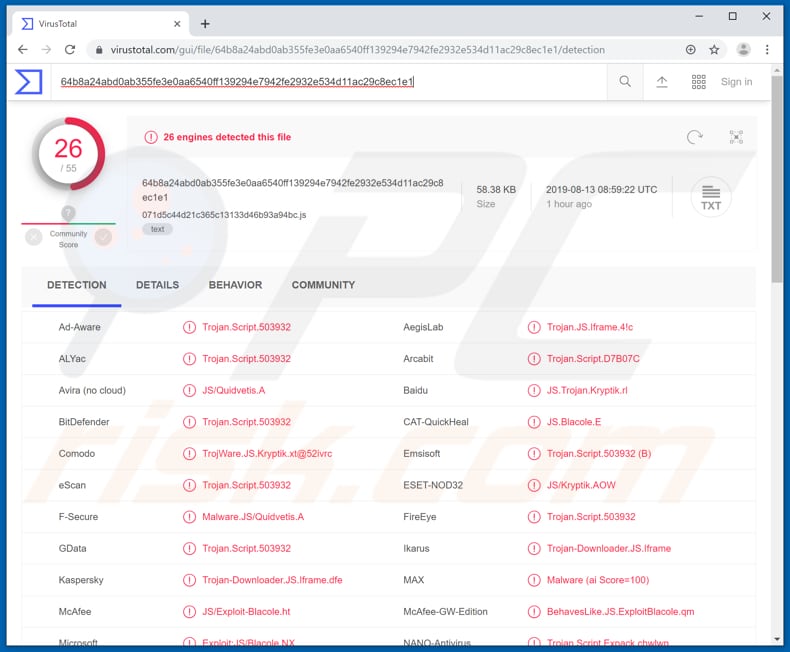Click the search magnifier icon
The image size is (790, 652).
coord(625,82)
